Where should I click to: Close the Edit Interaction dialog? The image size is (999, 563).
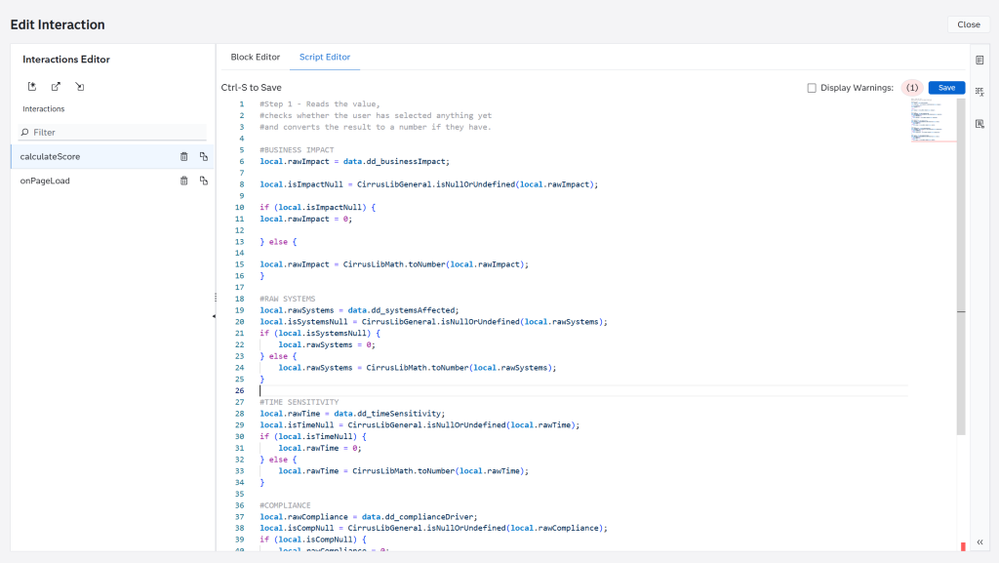[968, 24]
